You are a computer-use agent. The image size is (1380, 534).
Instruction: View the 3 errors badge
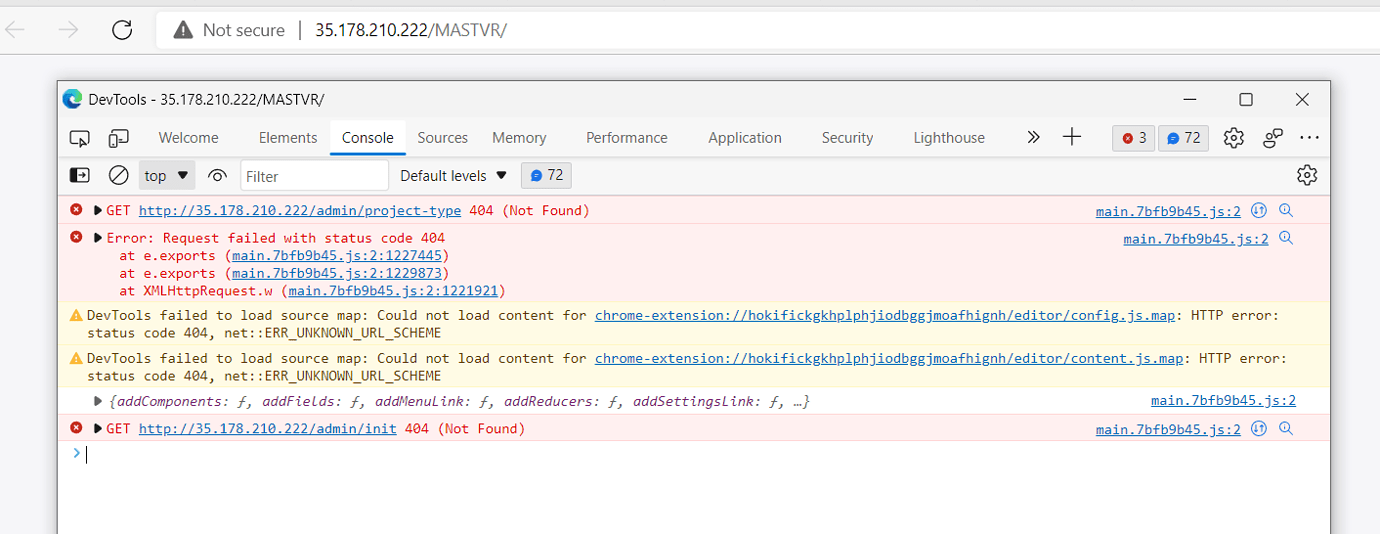coord(1134,138)
